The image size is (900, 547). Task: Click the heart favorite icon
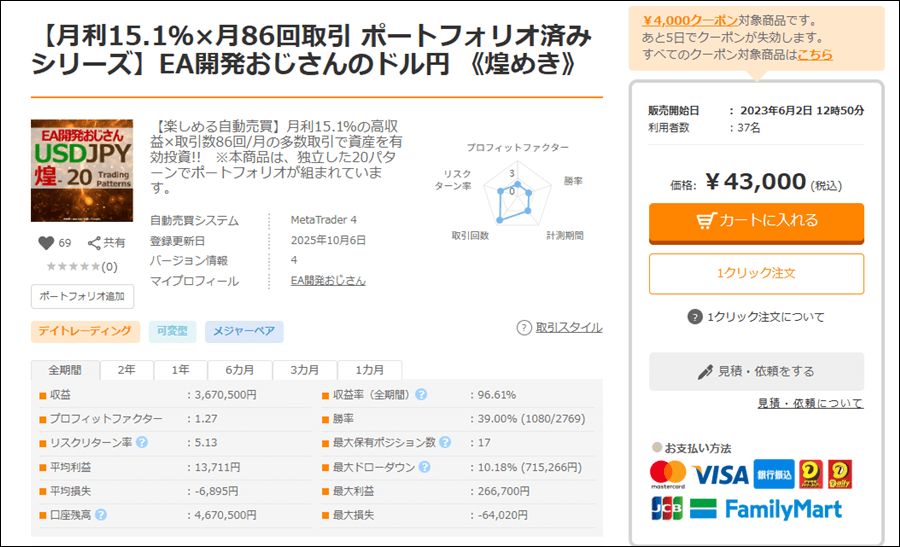pos(45,242)
